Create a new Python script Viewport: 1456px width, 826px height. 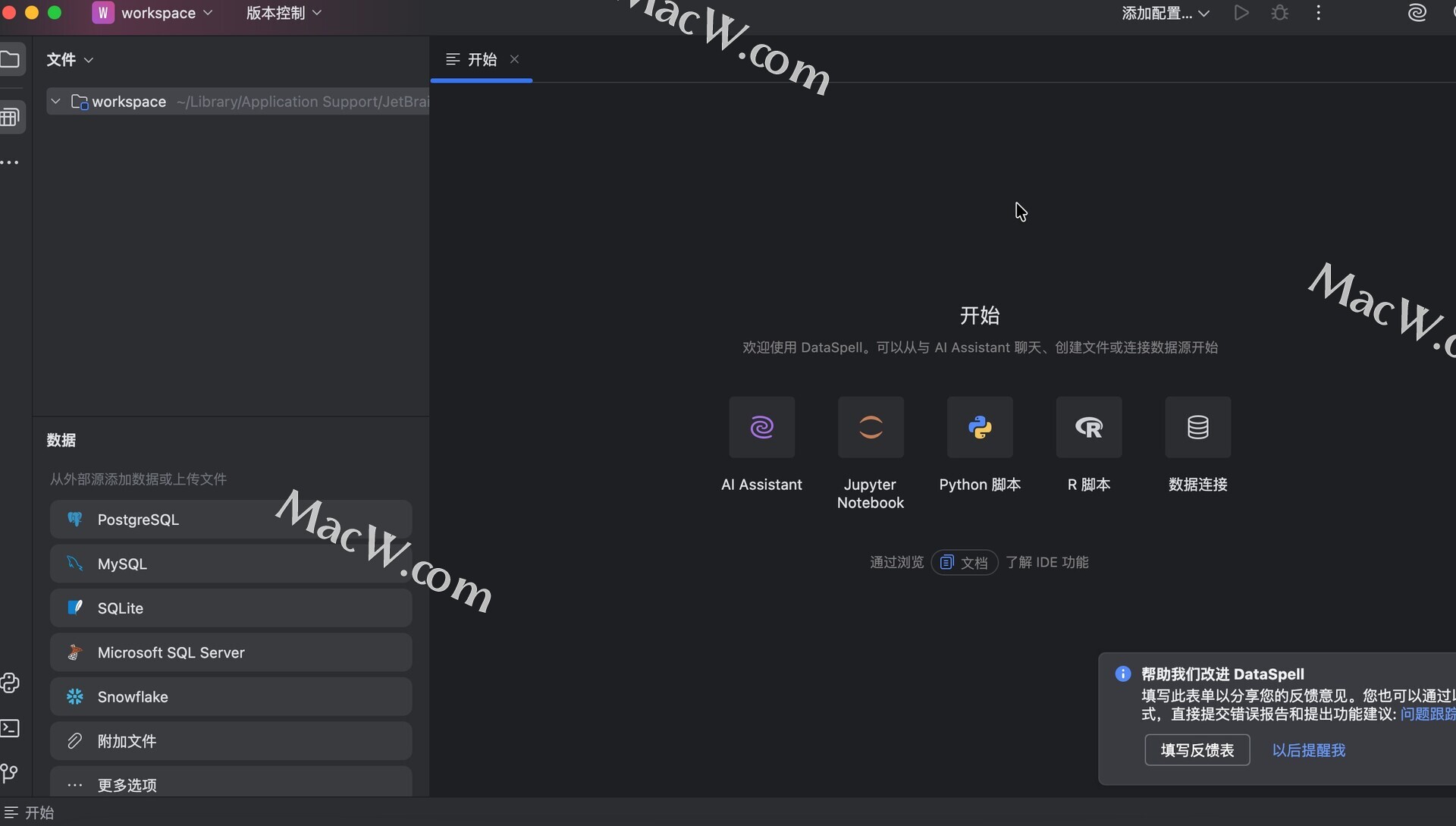(980, 427)
